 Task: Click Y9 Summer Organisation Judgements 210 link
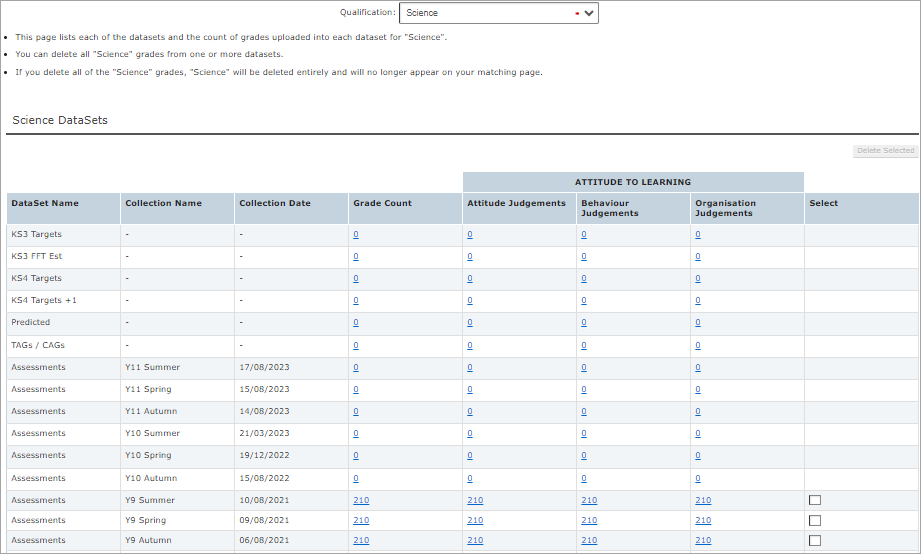click(x=703, y=500)
